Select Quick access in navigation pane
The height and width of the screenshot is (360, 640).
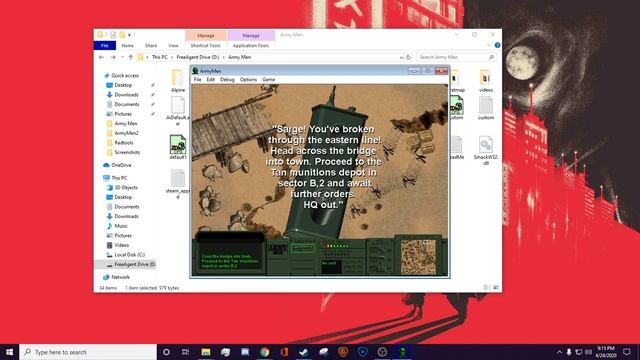tap(125, 76)
